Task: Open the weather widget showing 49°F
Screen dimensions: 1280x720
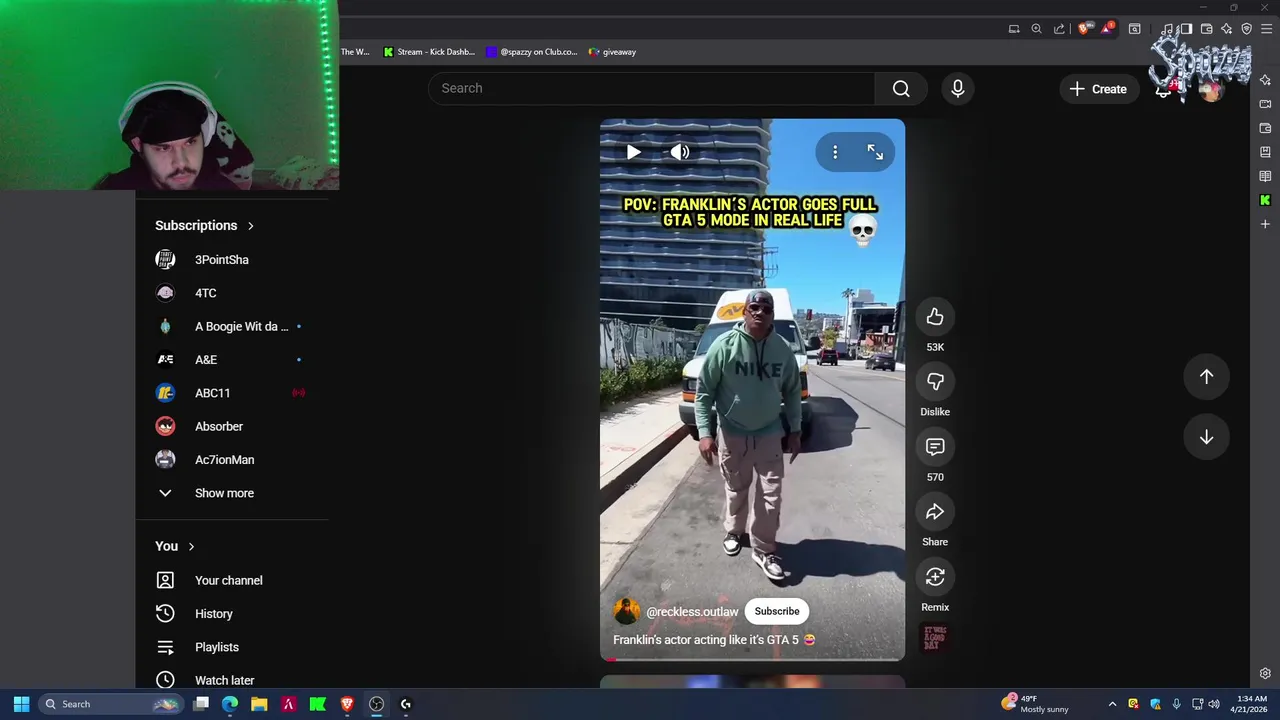Action: click(1035, 704)
